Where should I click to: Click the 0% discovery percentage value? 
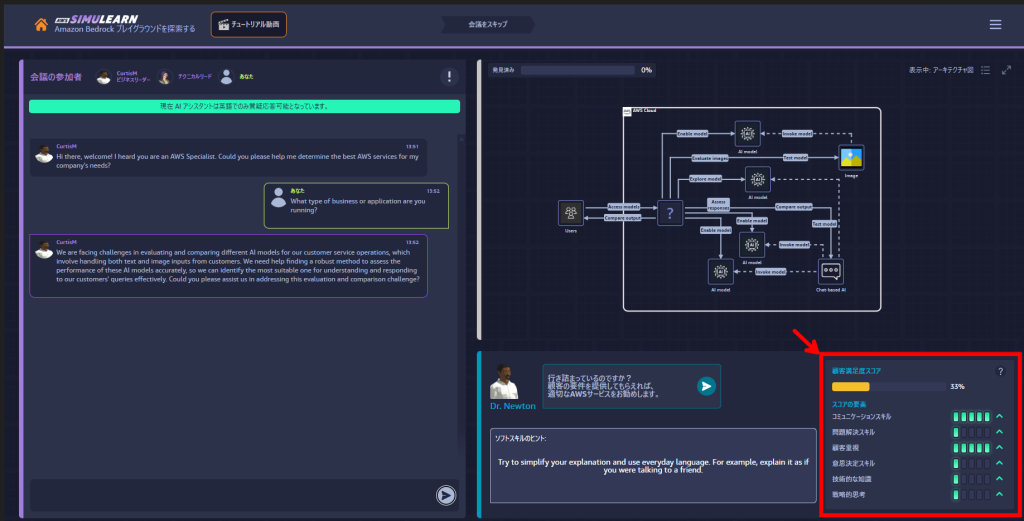(x=647, y=70)
